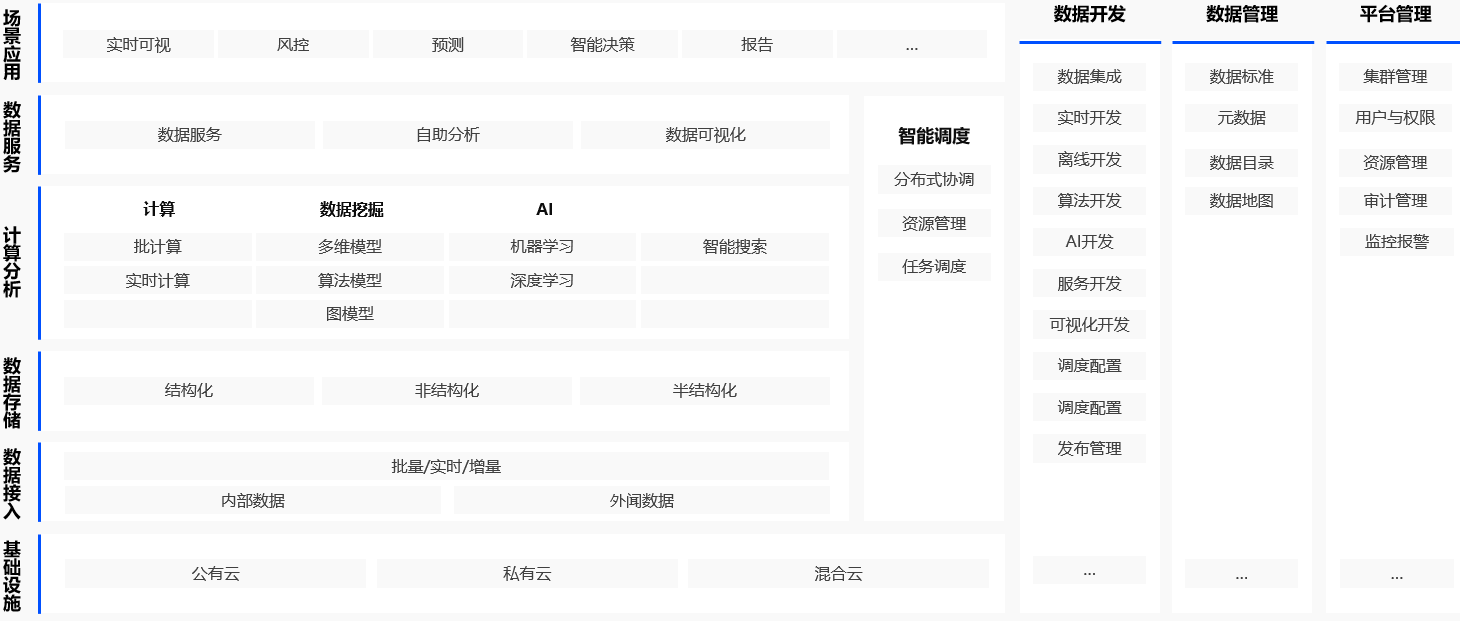Click 元数据 under 数据管理

pyautogui.click(x=1241, y=118)
